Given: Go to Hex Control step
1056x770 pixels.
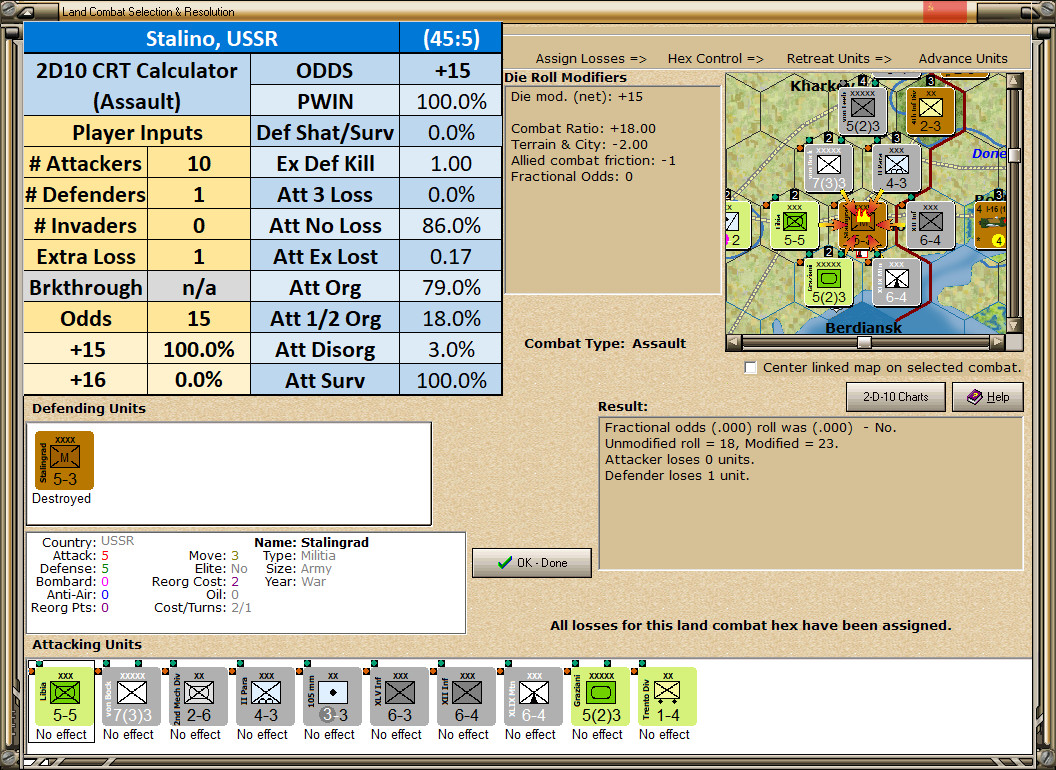Looking at the screenshot, I should pyautogui.click(x=715, y=59).
